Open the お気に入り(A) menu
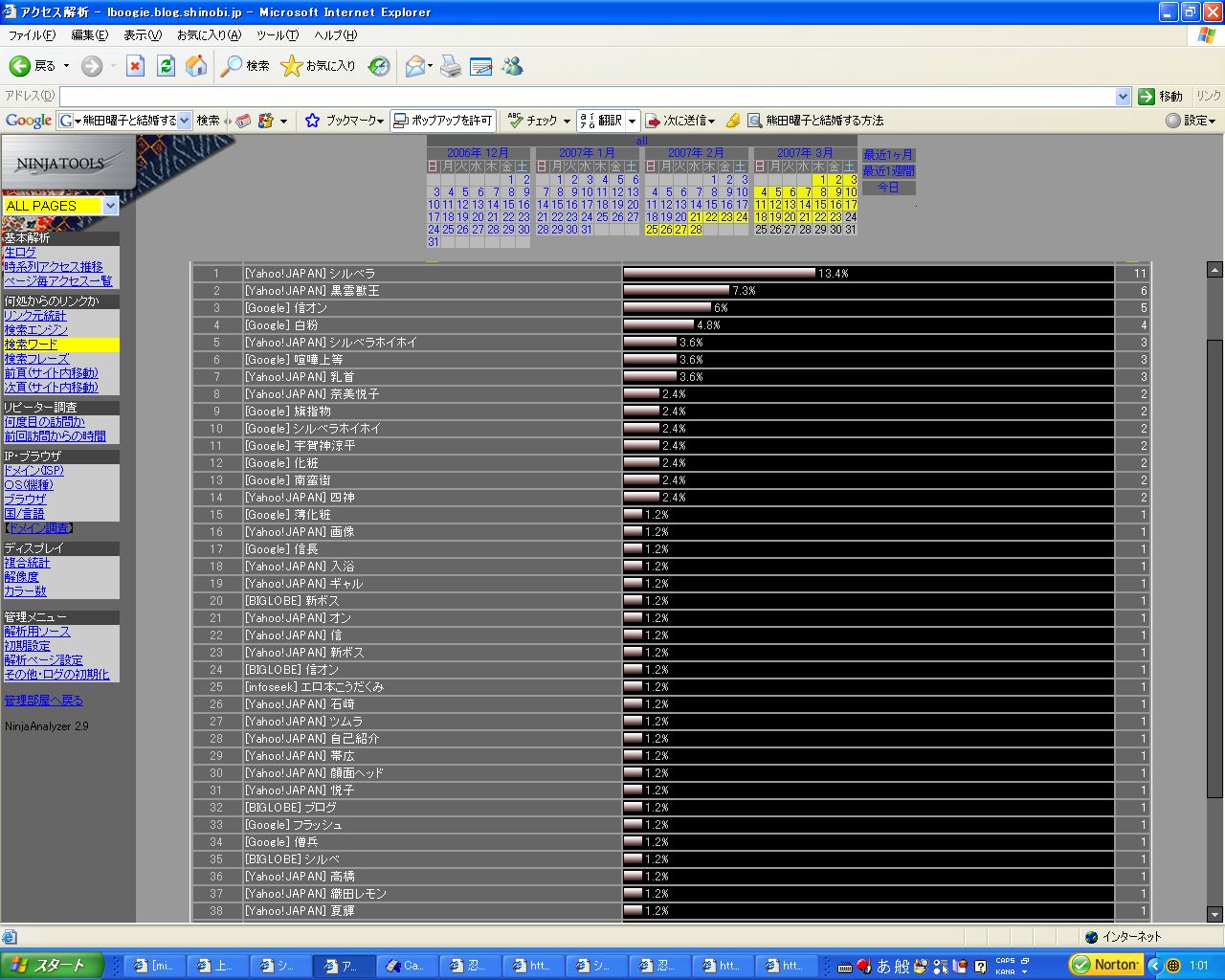The height and width of the screenshot is (980, 1225). tap(209, 35)
